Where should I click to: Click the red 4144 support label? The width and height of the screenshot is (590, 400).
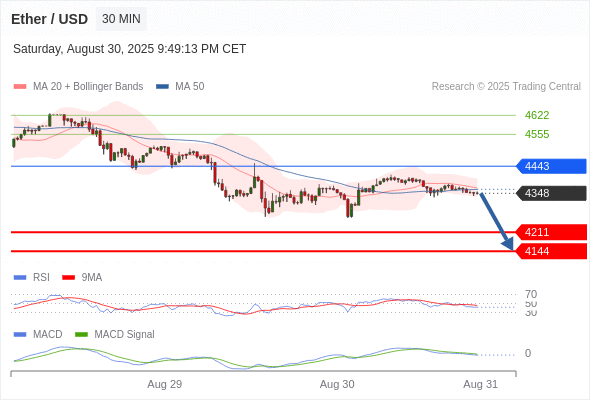[x=551, y=251]
